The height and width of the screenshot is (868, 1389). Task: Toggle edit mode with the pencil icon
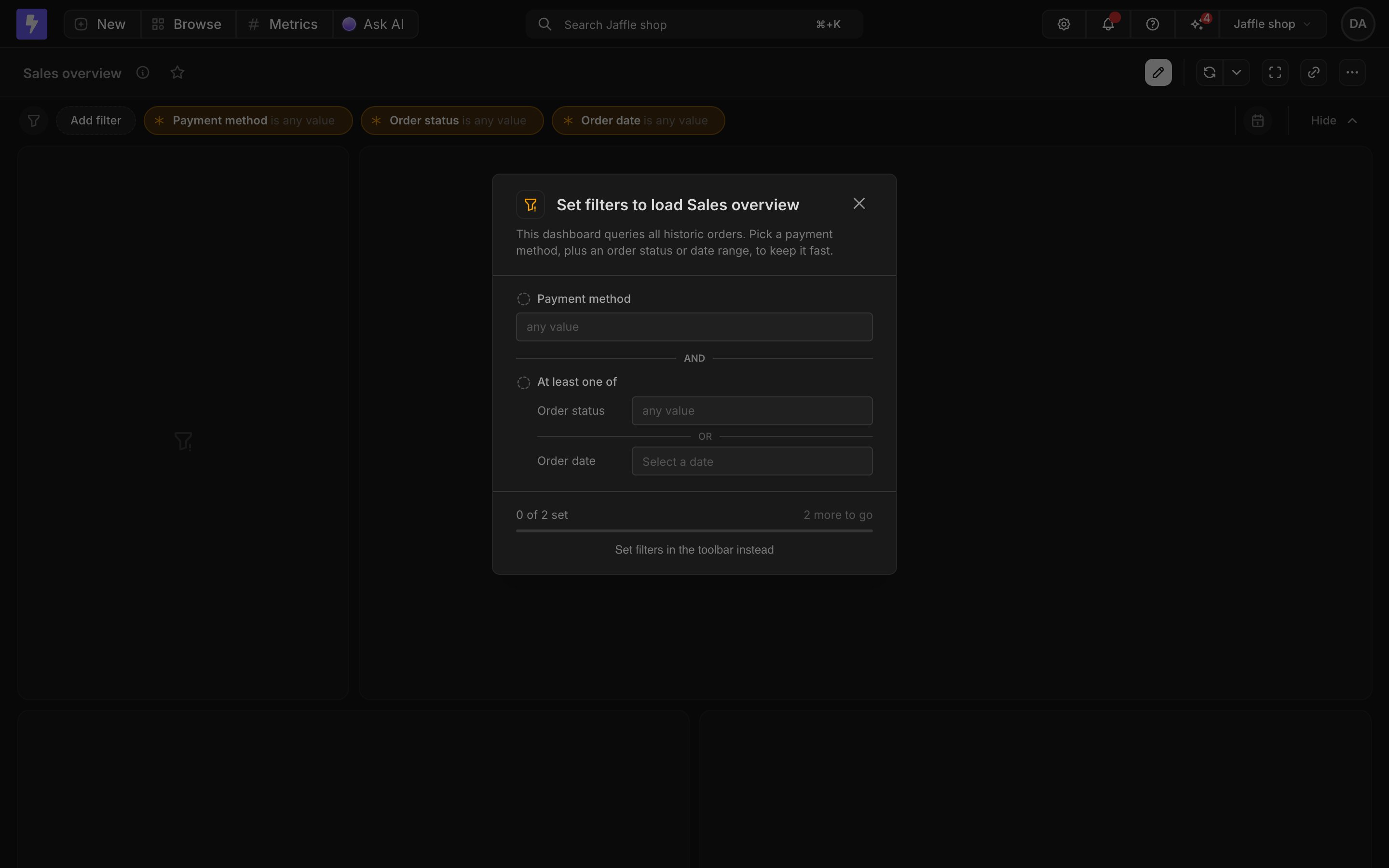click(x=1158, y=72)
